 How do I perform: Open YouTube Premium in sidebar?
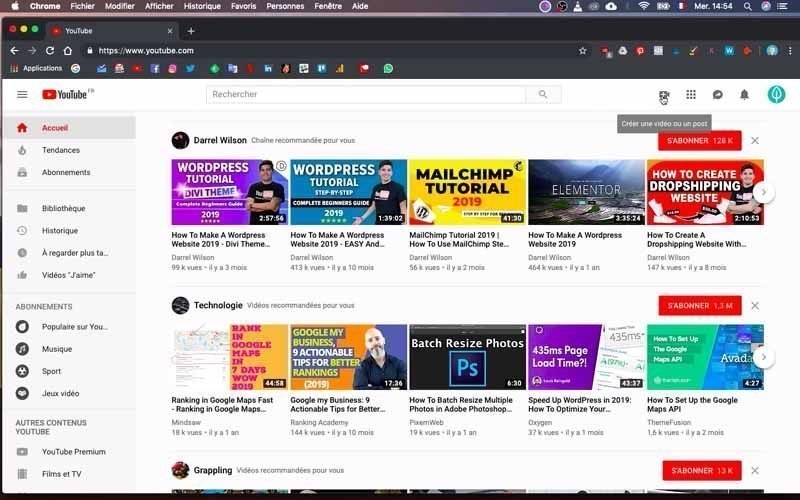tap(69, 452)
